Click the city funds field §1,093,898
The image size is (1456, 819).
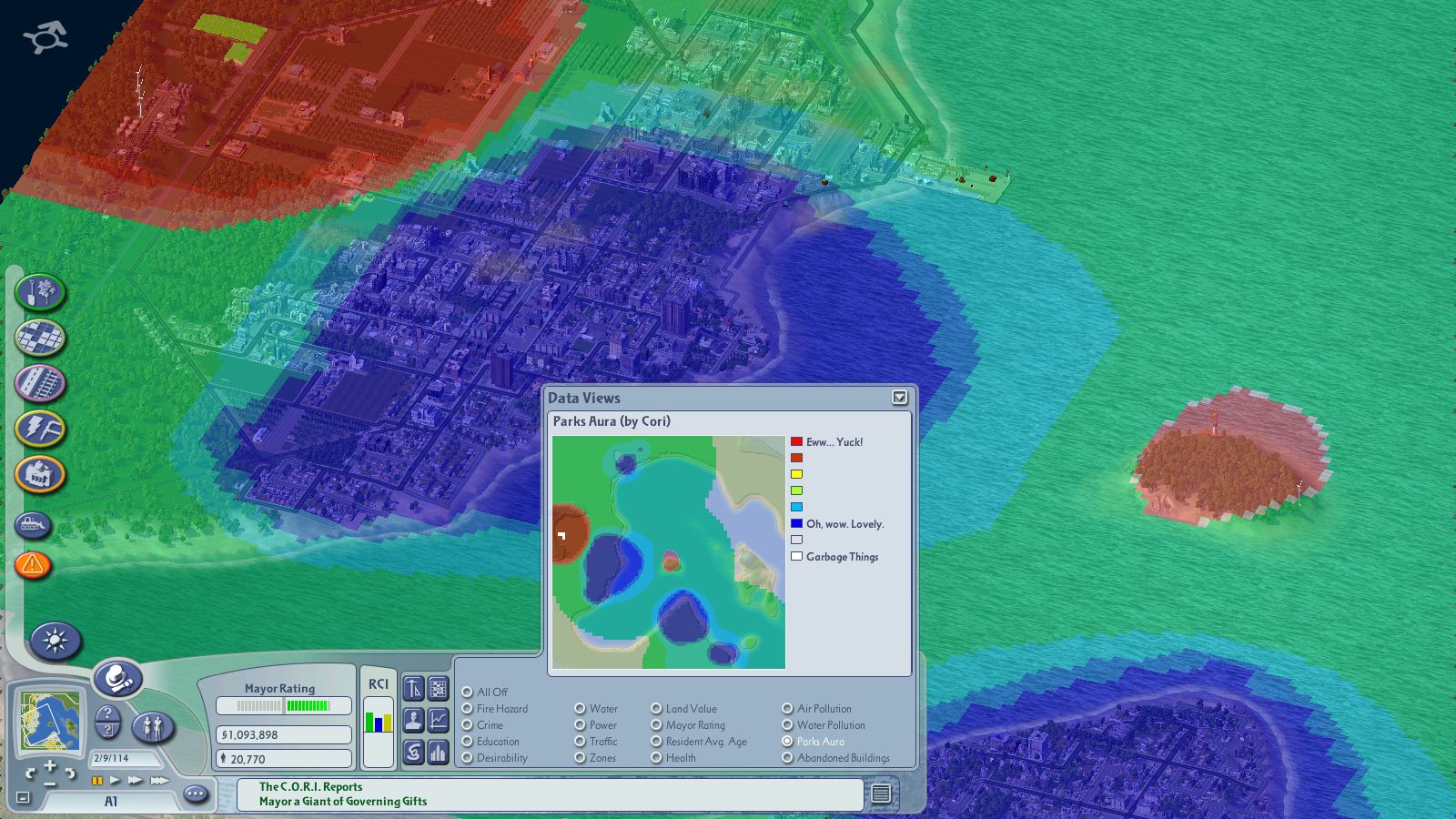coord(283,734)
